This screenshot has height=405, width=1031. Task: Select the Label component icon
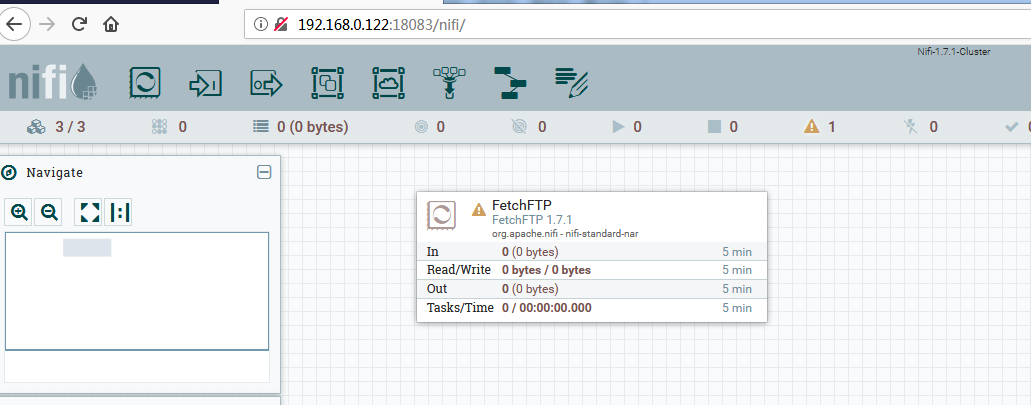[x=571, y=83]
